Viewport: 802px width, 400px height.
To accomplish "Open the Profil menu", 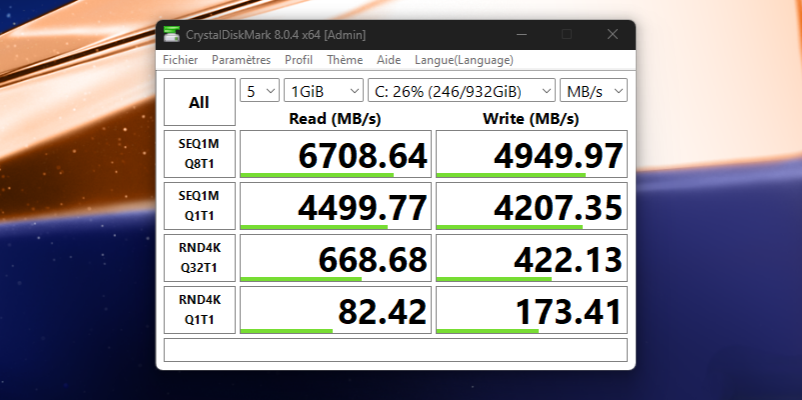I will (x=299, y=60).
